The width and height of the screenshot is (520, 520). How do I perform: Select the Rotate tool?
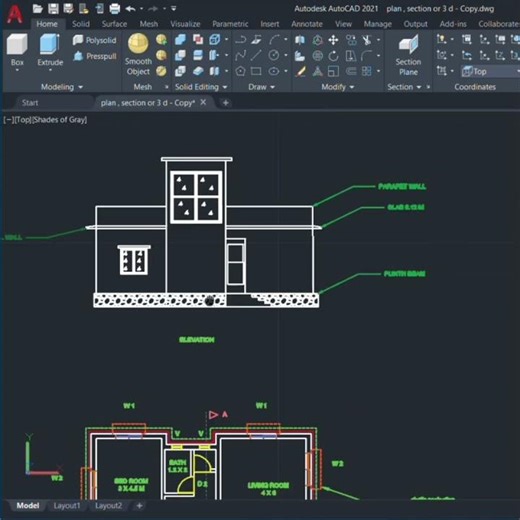(333, 56)
